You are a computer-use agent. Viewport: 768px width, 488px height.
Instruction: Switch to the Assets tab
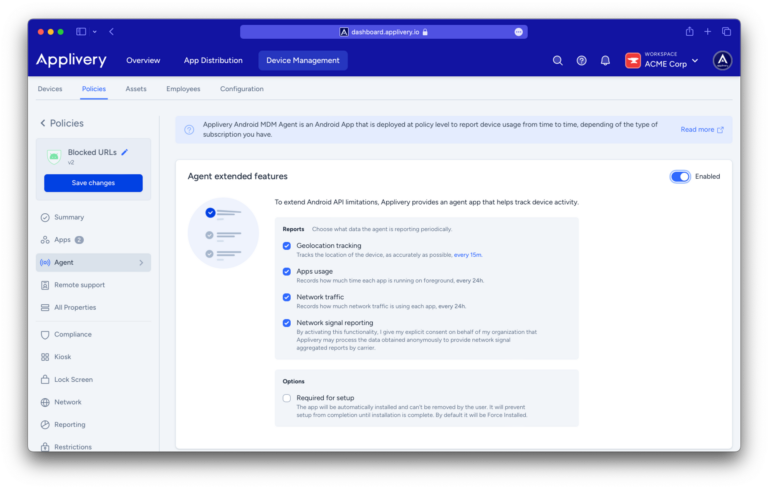136,89
